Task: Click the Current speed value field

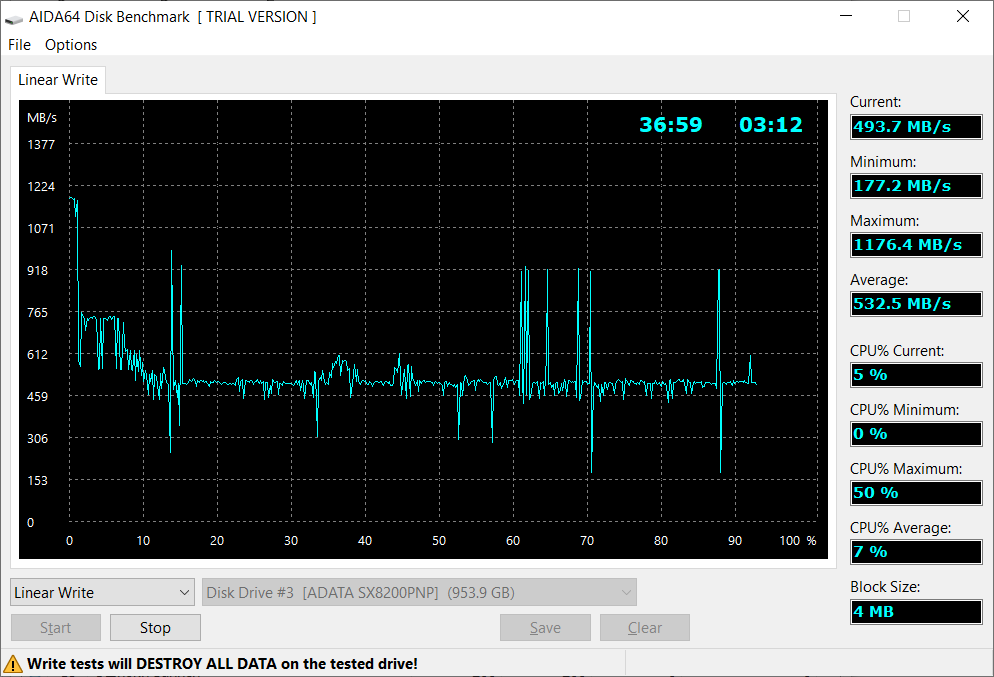Action: tap(916, 127)
